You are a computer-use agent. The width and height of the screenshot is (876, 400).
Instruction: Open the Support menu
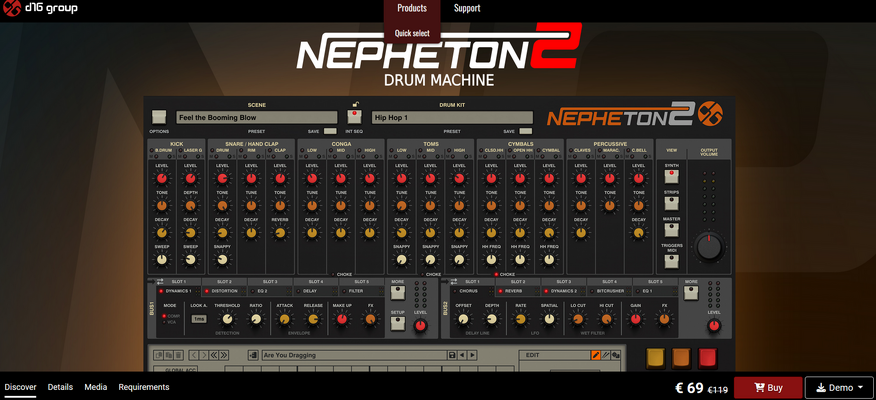coord(467,8)
